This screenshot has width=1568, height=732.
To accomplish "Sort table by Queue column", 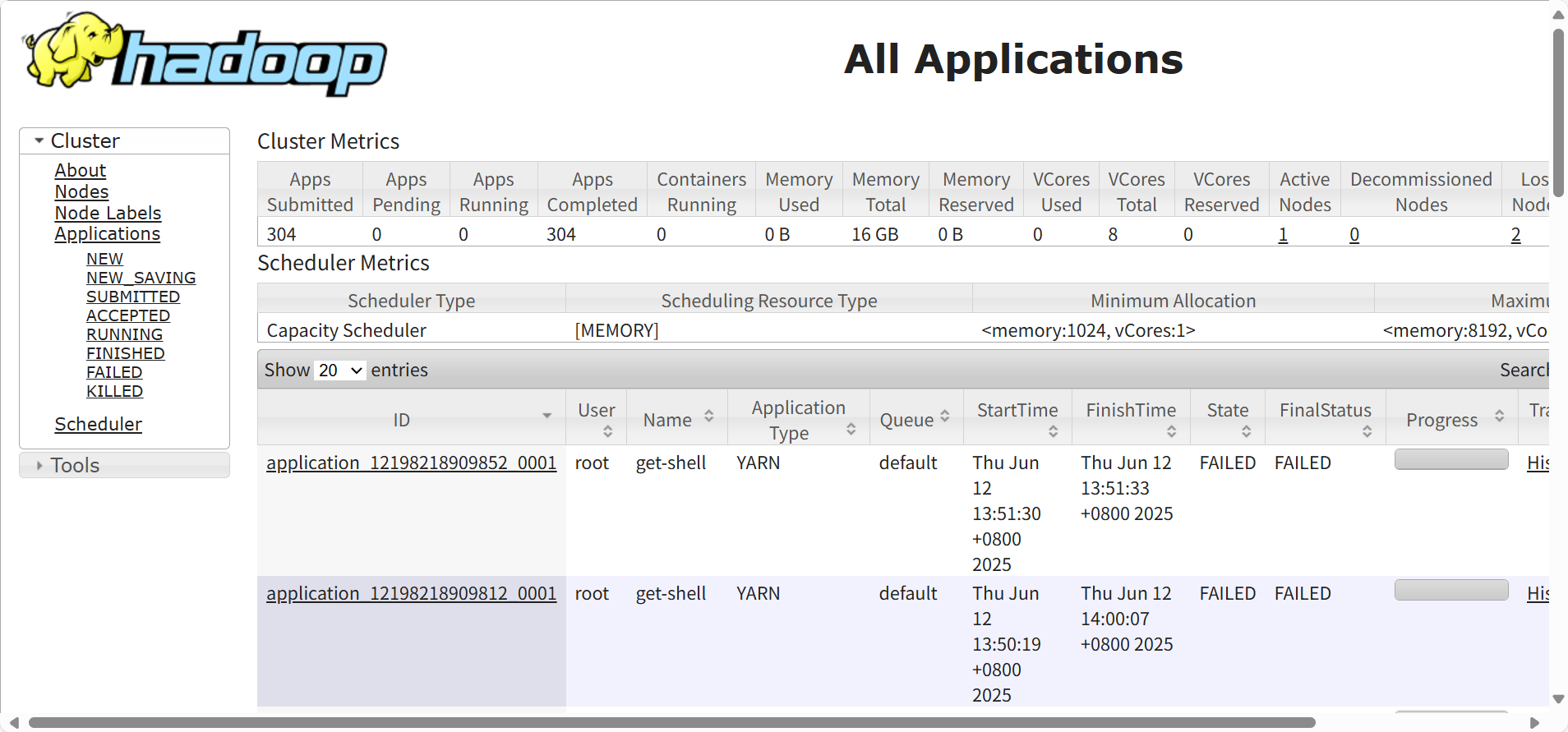I will coord(916,419).
